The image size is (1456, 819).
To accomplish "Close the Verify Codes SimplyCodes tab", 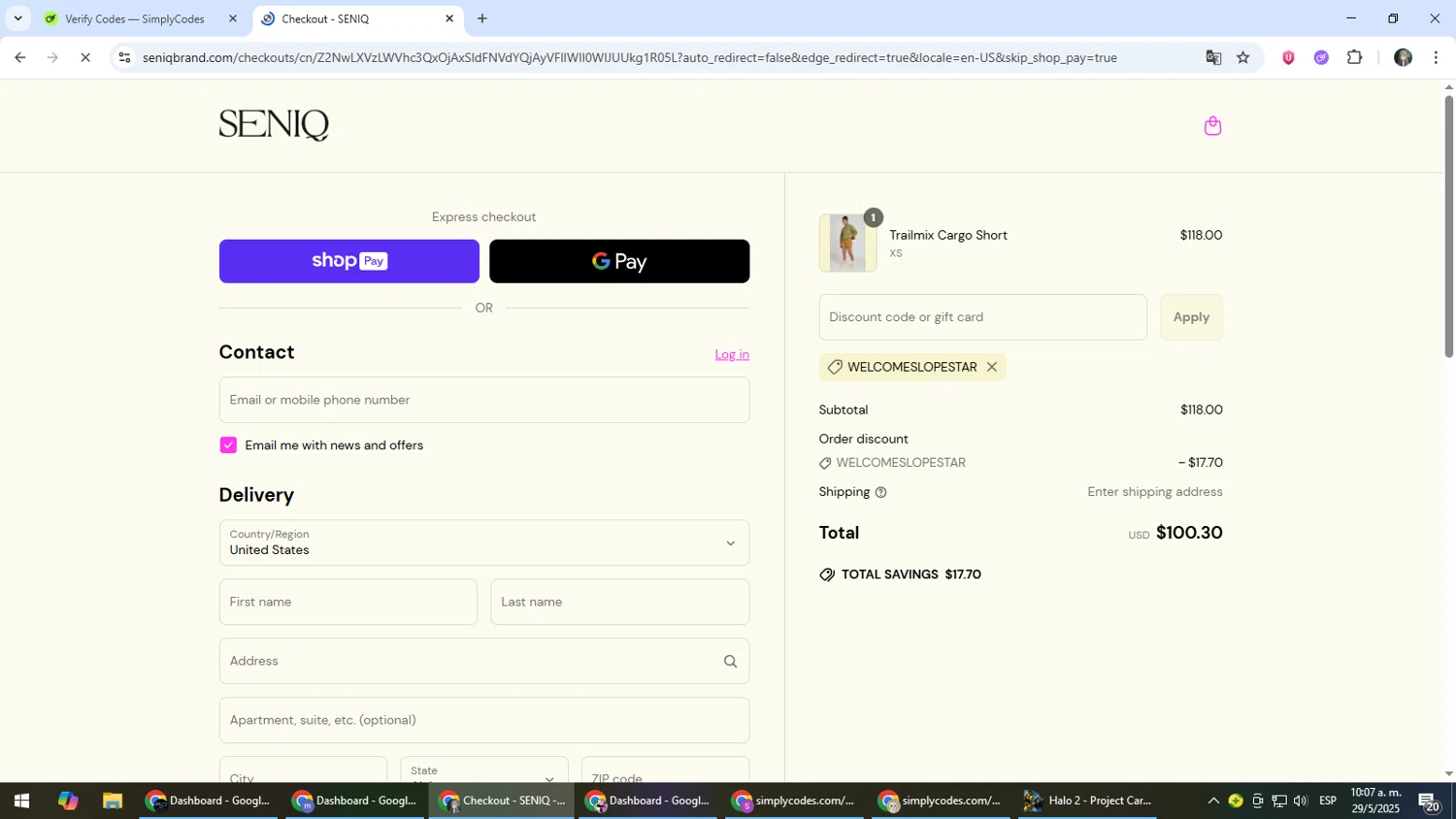I will pos(232,18).
